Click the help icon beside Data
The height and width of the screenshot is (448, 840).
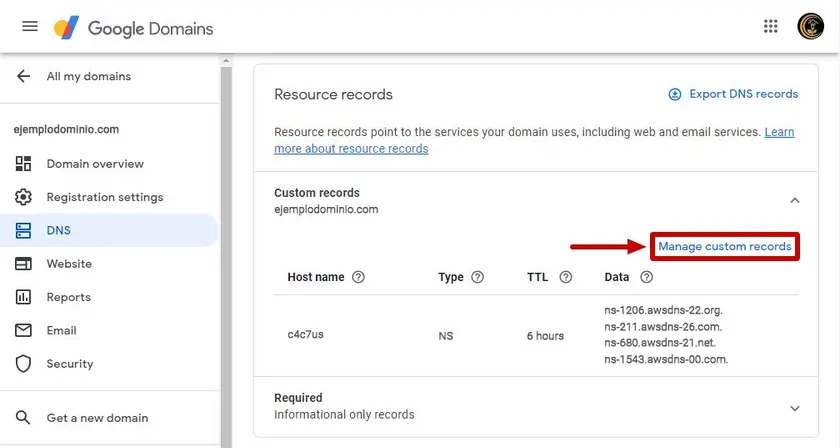(x=647, y=277)
